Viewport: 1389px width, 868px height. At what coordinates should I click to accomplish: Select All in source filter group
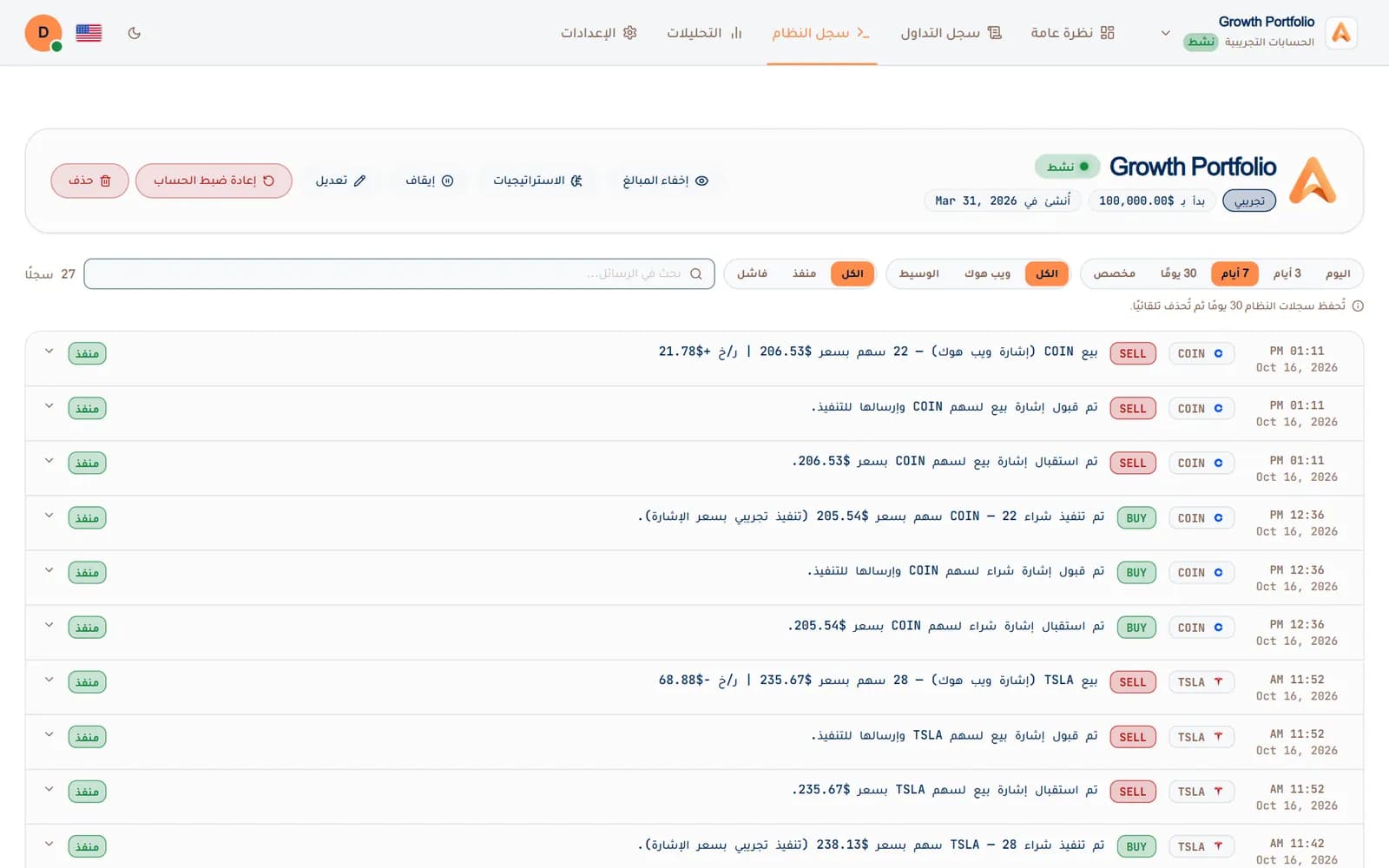coord(1047,273)
